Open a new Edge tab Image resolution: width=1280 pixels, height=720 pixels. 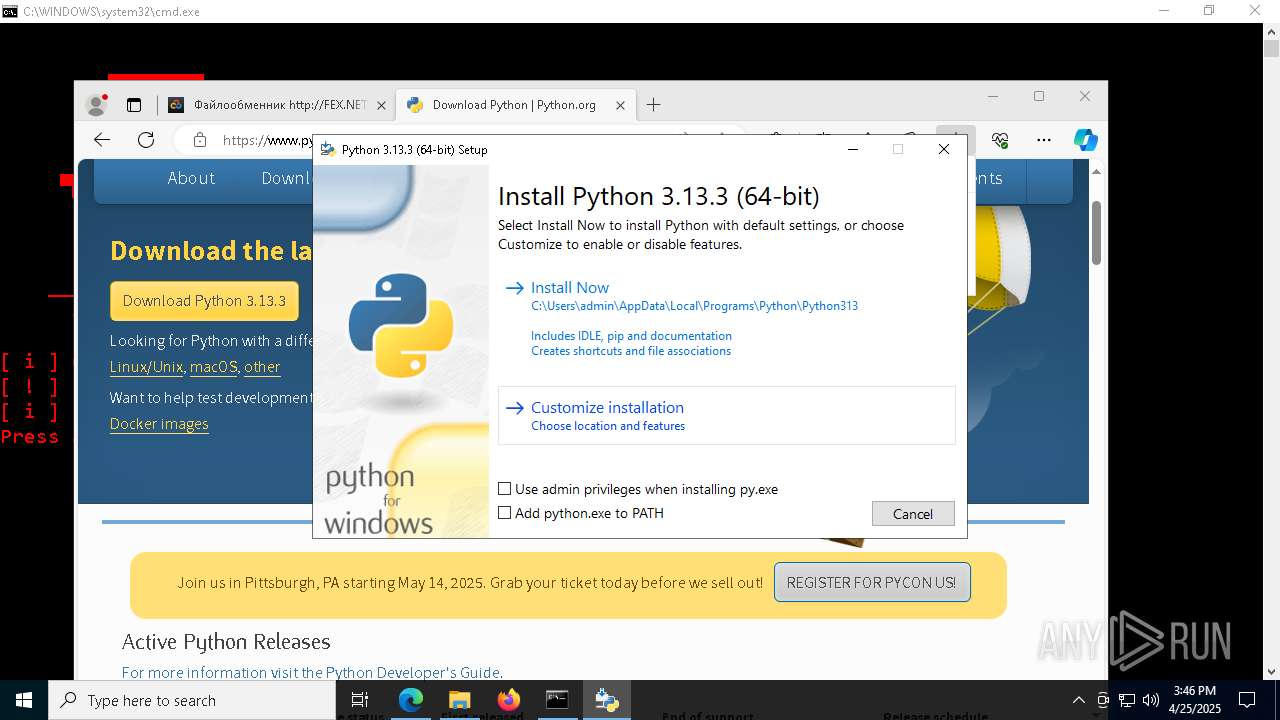coord(653,104)
